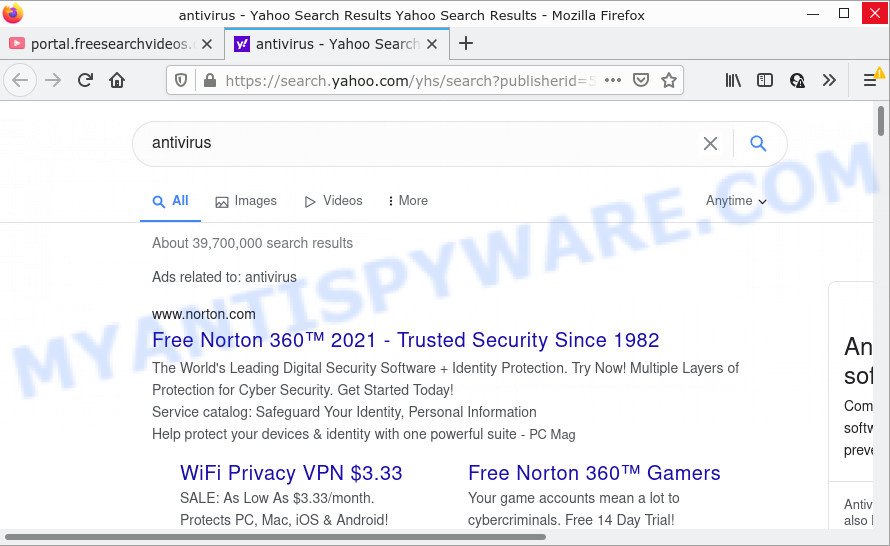Clear the search box text
Screen dimensions: 890x546
point(710,144)
